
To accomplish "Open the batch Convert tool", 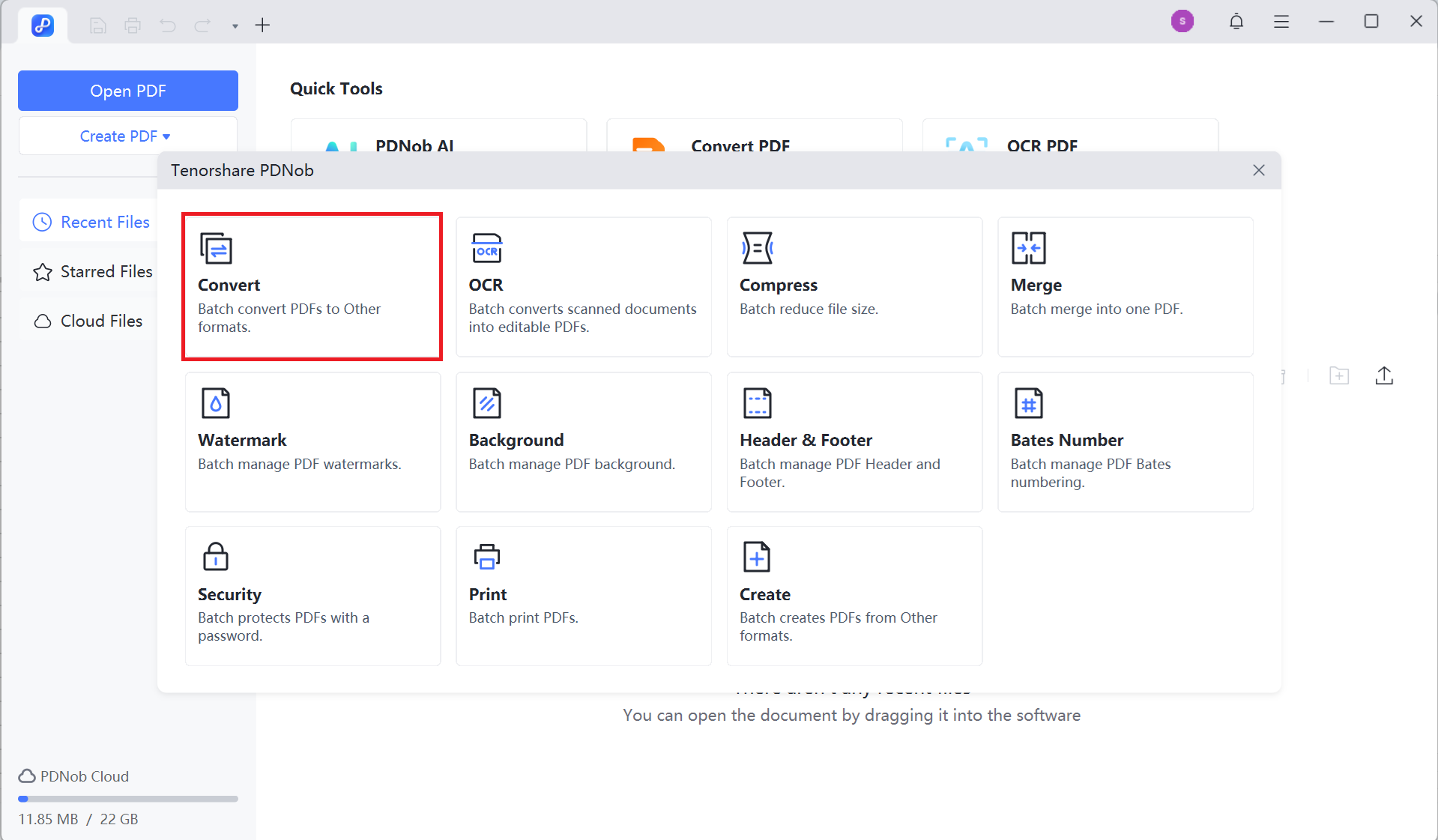I will point(312,286).
